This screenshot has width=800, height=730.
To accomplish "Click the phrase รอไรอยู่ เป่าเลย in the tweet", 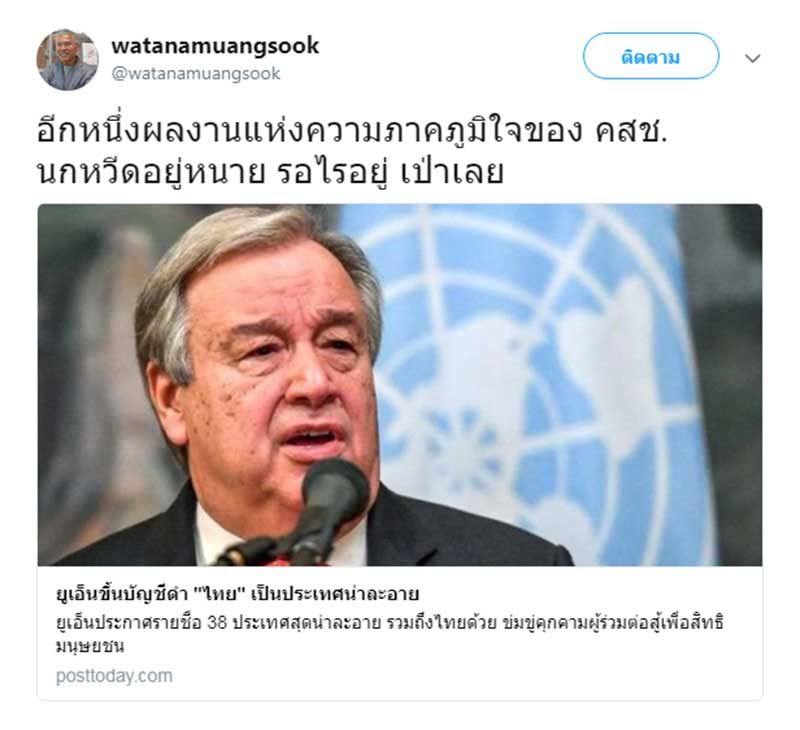I will 390,172.
